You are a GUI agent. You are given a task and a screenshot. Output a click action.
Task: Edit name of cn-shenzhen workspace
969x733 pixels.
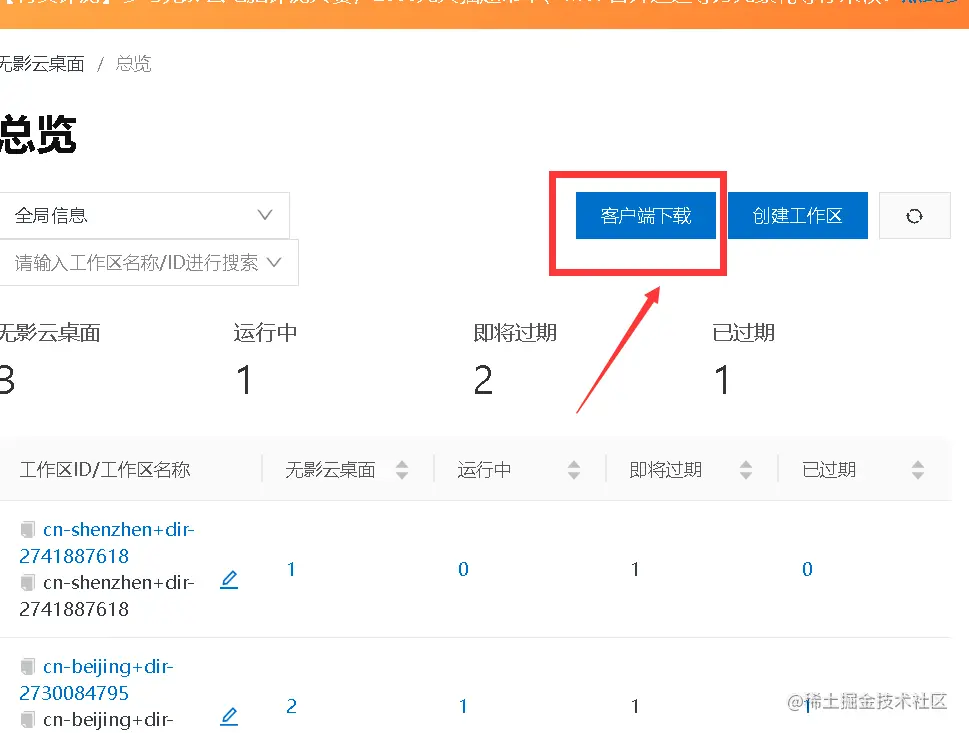pyautogui.click(x=229, y=579)
